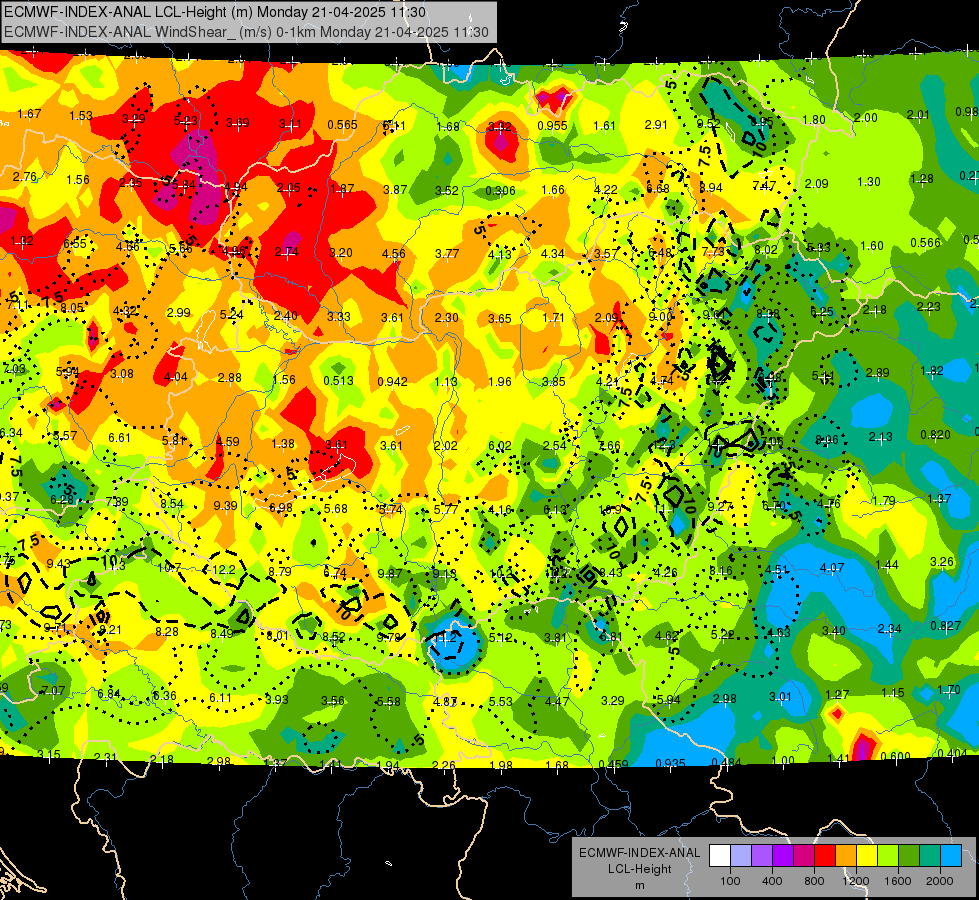Click the shear value 0.513

[x=338, y=380]
